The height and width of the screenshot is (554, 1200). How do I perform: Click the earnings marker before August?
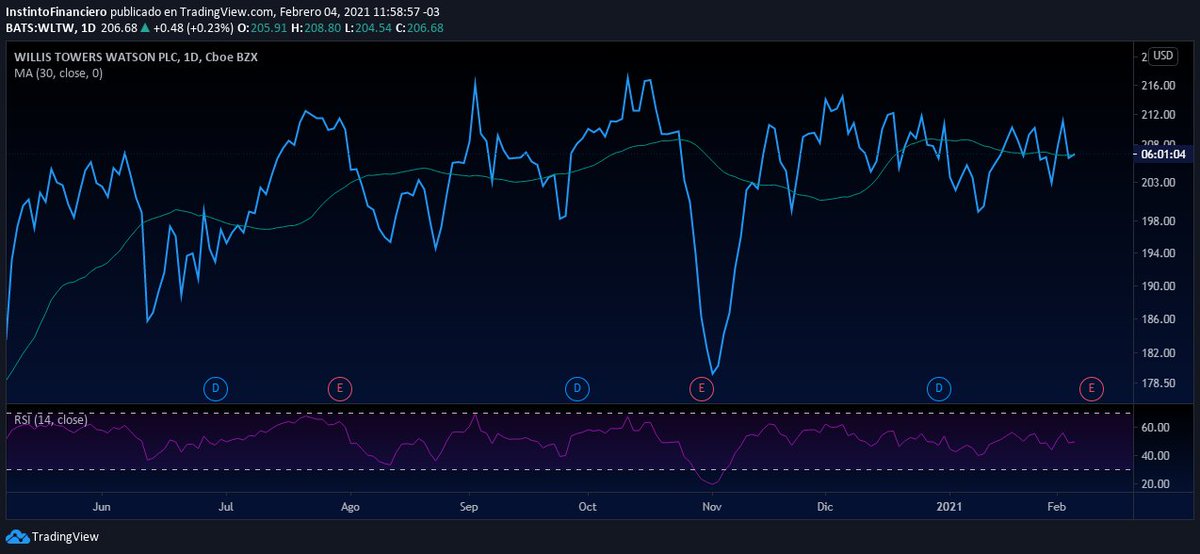(340, 387)
